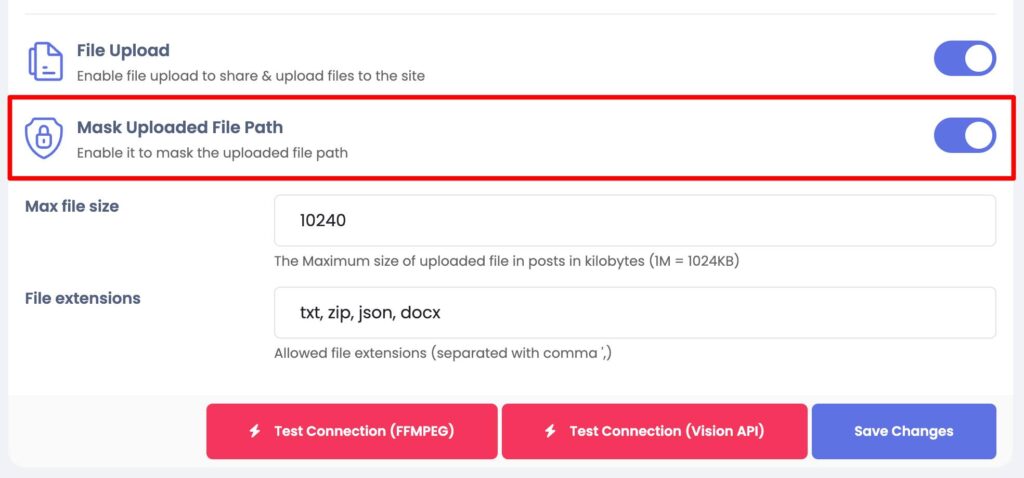Click the Max file size label
Image resolution: width=1024 pixels, height=478 pixels.
point(72,206)
